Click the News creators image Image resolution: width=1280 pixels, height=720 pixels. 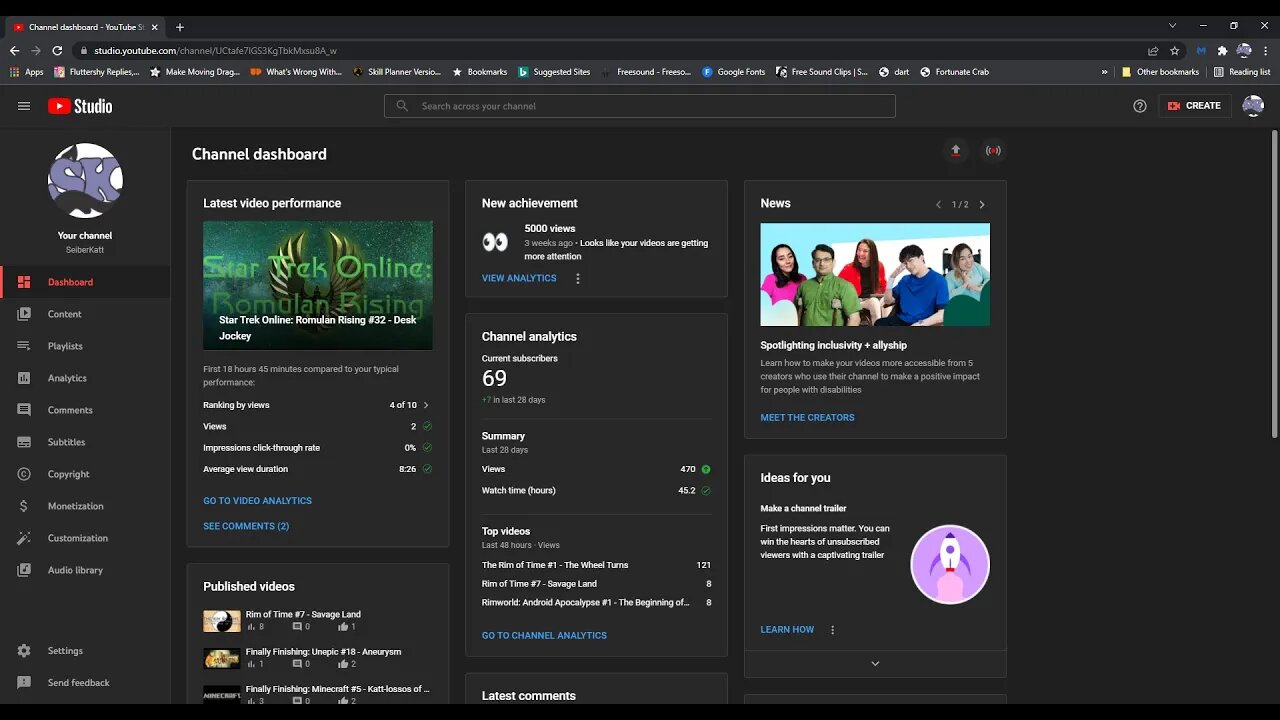pyautogui.click(x=875, y=274)
